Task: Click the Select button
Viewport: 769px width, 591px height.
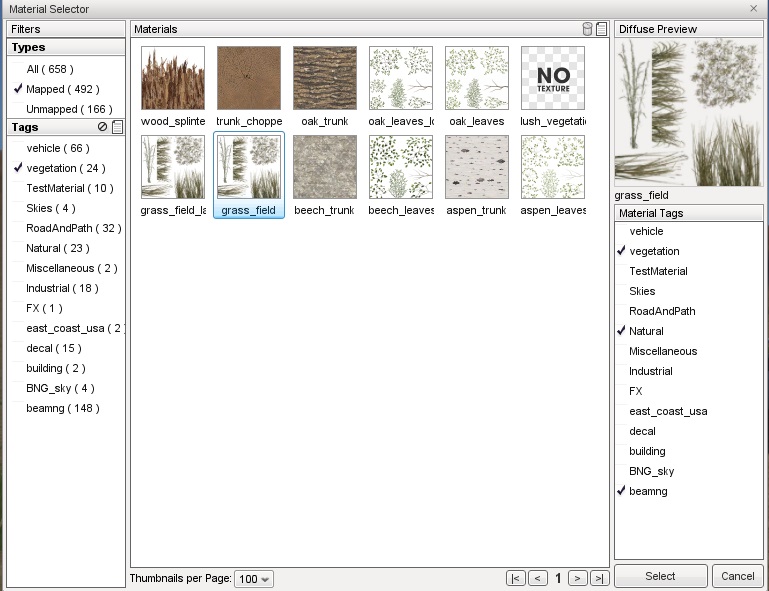Action: point(660,576)
